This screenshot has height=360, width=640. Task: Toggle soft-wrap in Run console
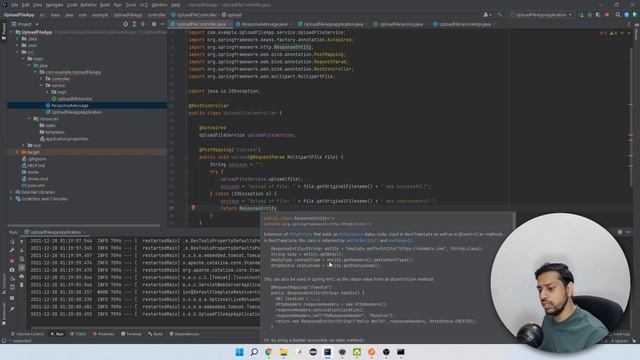tap(22, 259)
